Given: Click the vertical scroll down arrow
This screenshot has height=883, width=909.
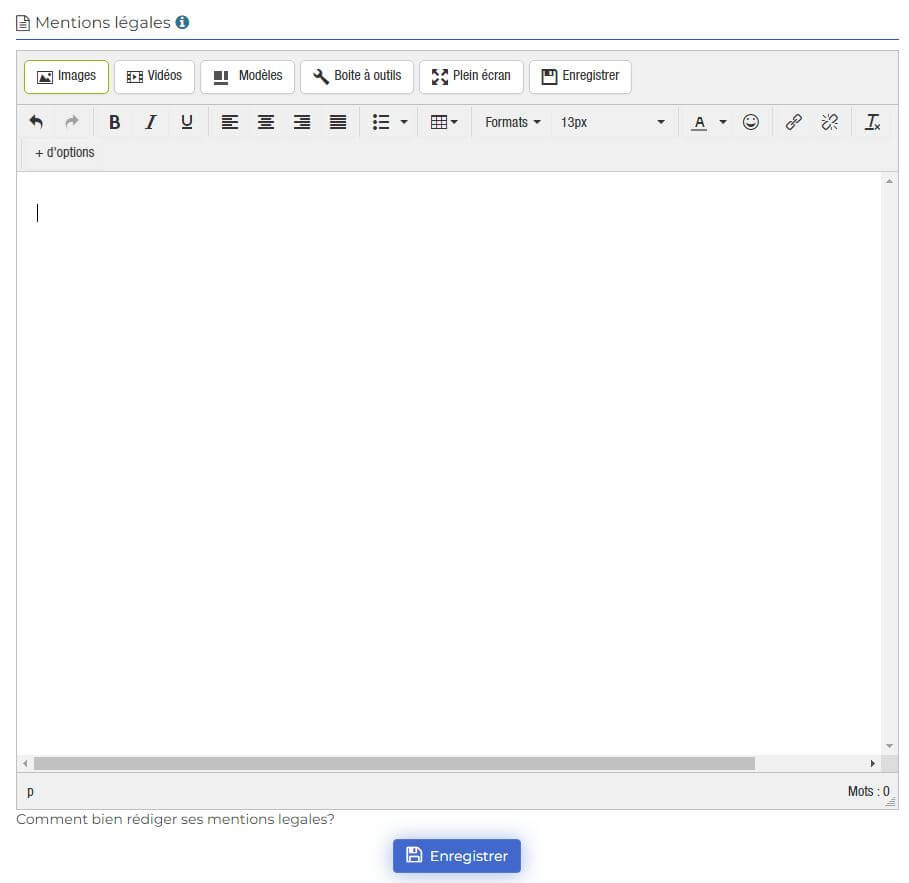Looking at the screenshot, I should pos(889,746).
